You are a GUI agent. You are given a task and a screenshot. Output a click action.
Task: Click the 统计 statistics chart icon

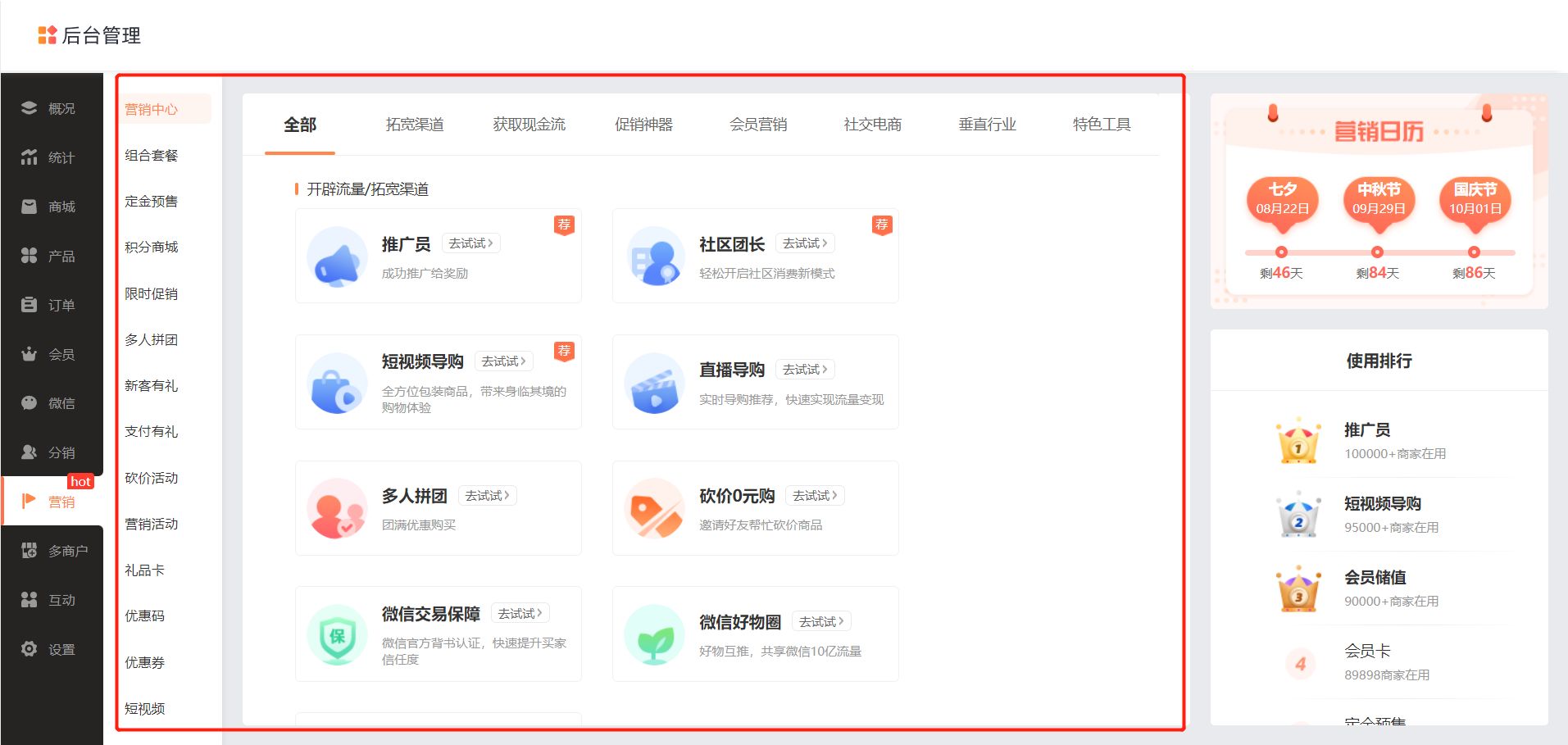point(30,157)
